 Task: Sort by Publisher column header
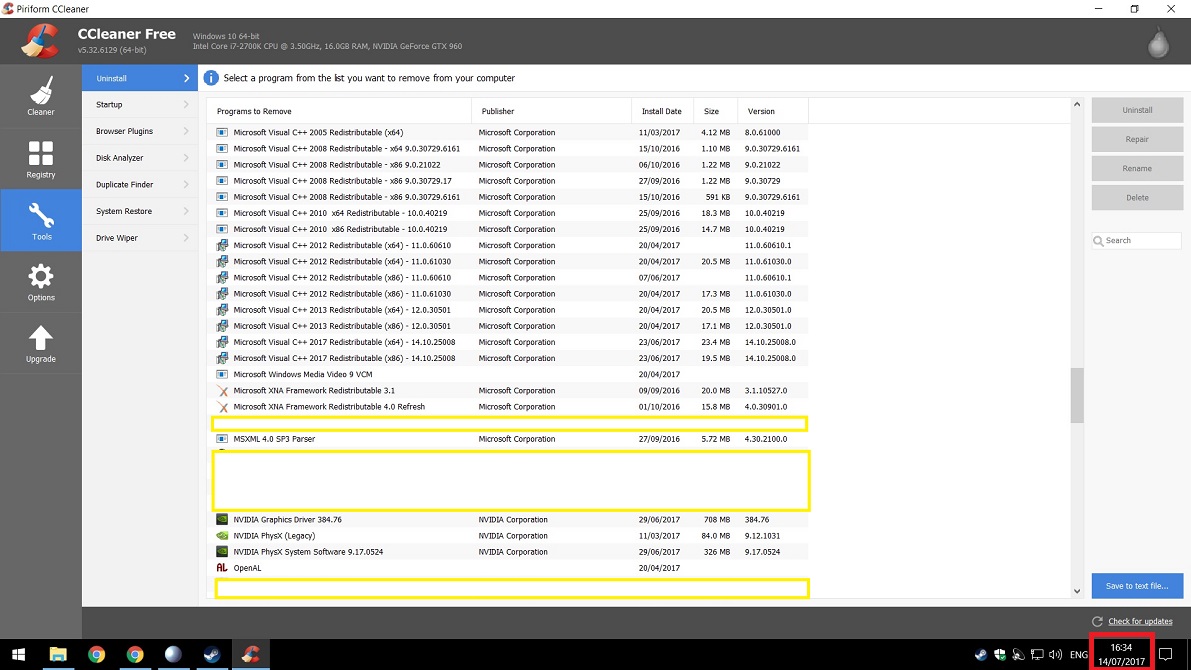click(551, 111)
